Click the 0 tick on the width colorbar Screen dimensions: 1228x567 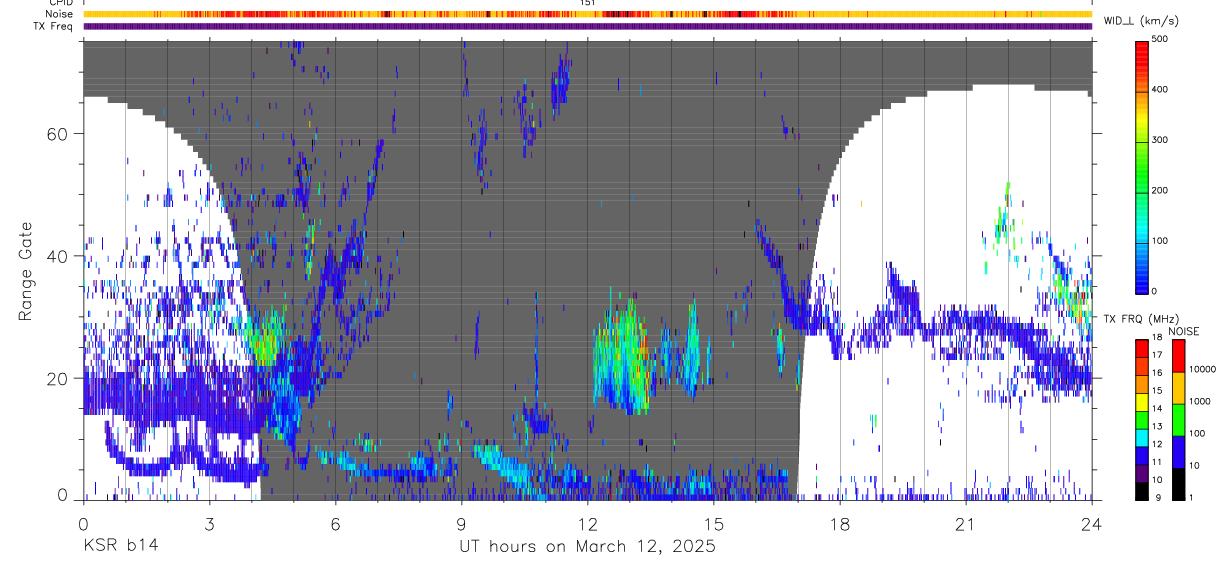tap(1156, 291)
